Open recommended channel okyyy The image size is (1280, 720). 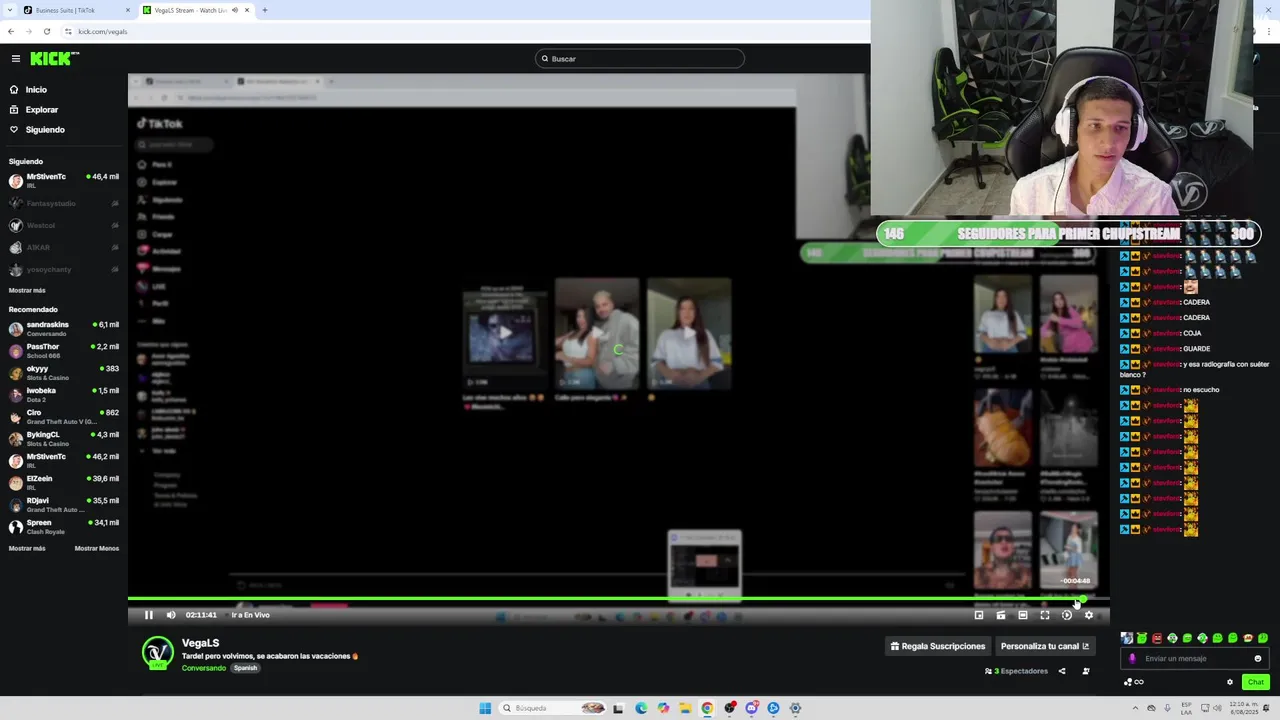(x=64, y=373)
